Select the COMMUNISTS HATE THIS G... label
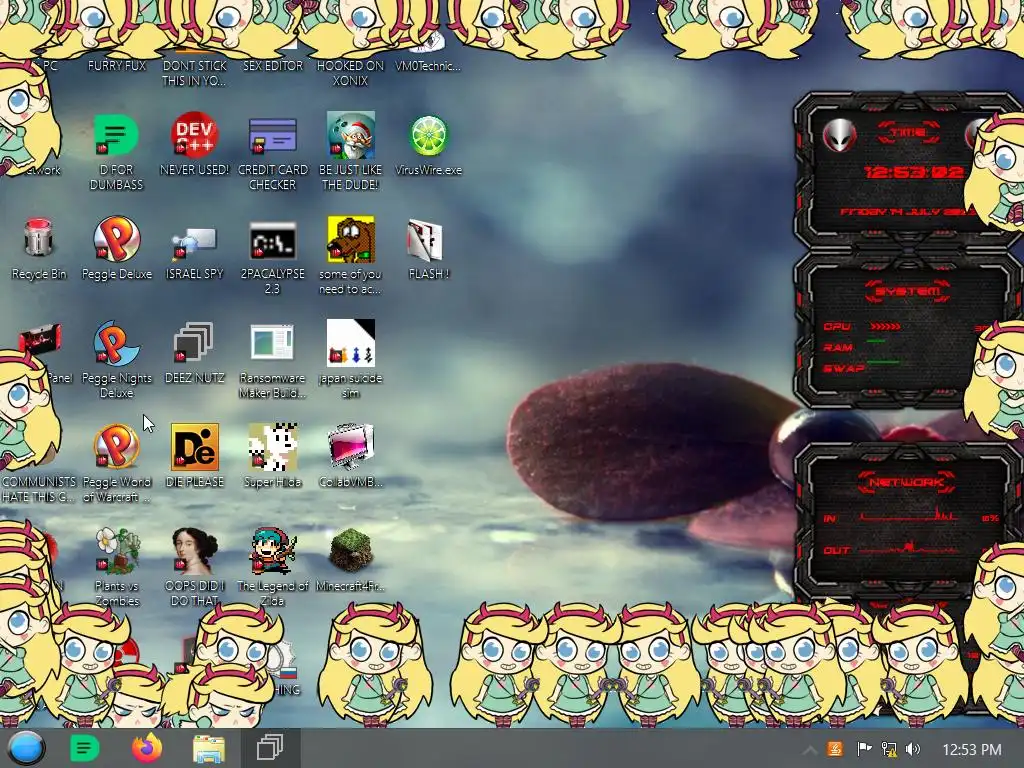 click(x=39, y=489)
